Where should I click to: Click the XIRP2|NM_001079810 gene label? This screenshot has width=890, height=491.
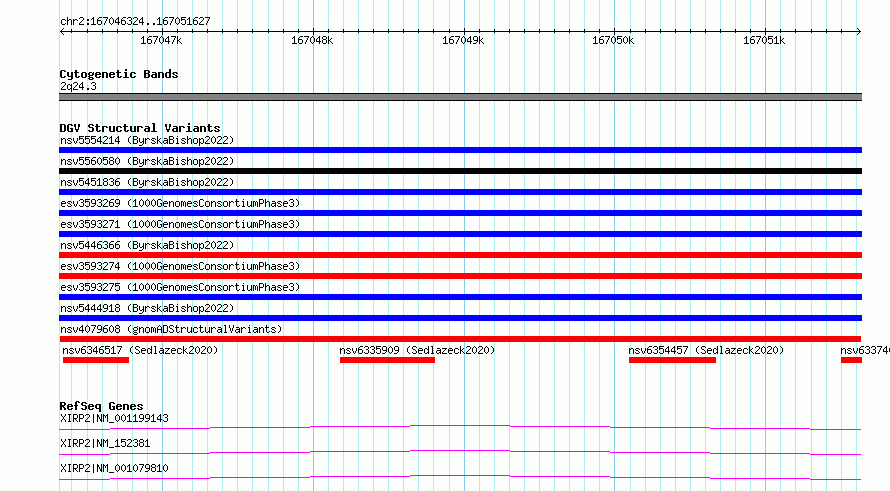click(114, 468)
